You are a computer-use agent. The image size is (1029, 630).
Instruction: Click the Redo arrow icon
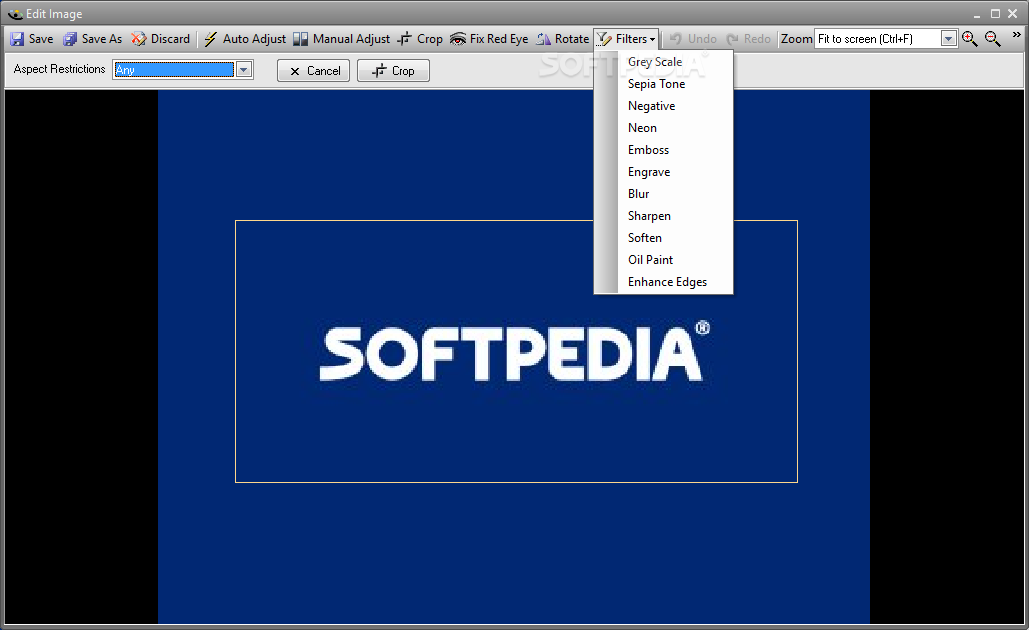click(x=732, y=39)
